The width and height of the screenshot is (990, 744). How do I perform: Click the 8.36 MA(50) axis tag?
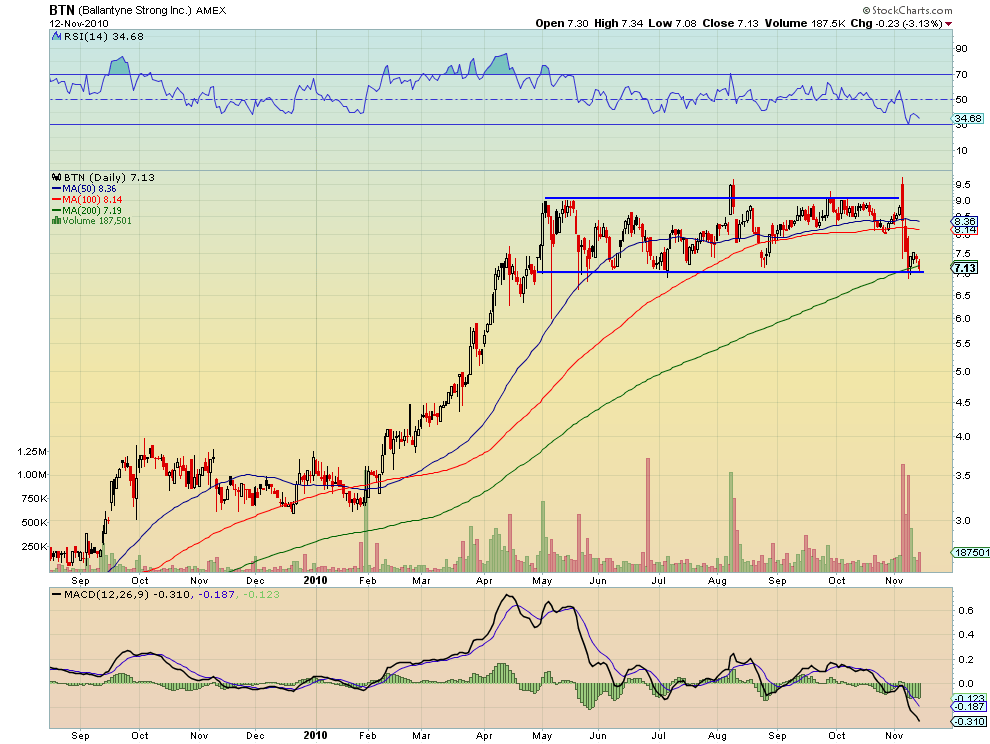pos(965,222)
